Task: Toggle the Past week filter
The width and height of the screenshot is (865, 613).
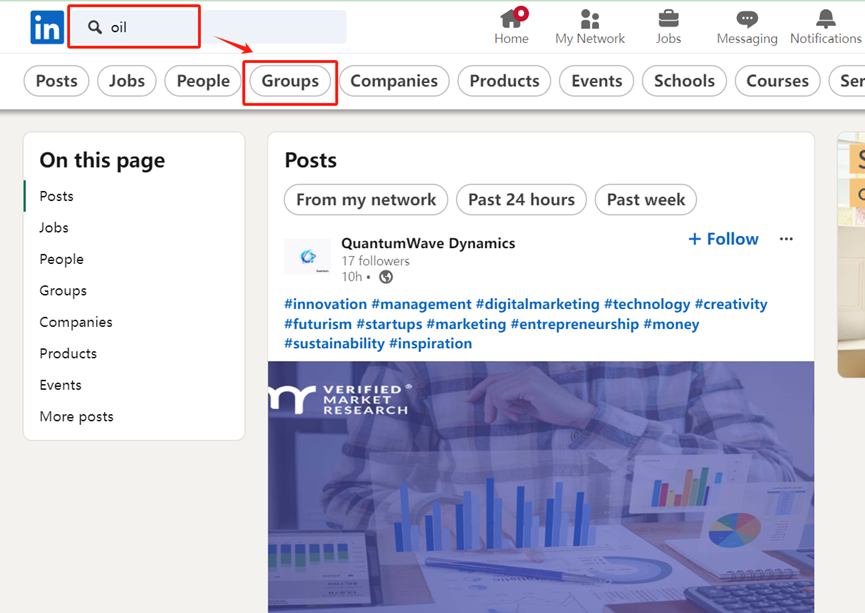Action: (x=645, y=199)
